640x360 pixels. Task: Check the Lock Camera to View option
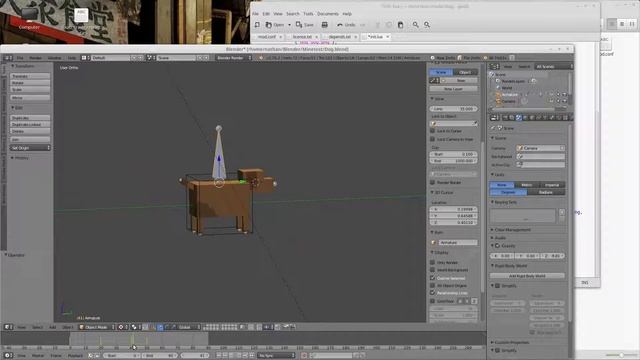point(433,139)
